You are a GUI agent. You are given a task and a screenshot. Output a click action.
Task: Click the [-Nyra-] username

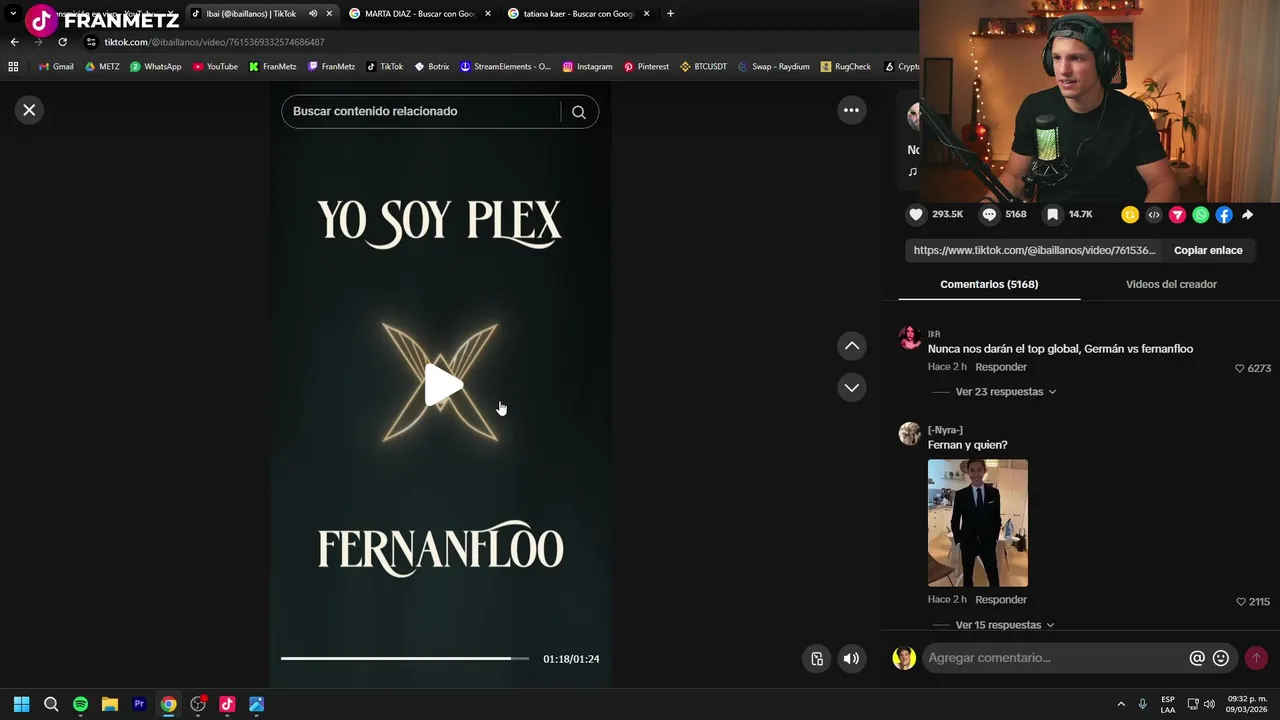(x=945, y=430)
